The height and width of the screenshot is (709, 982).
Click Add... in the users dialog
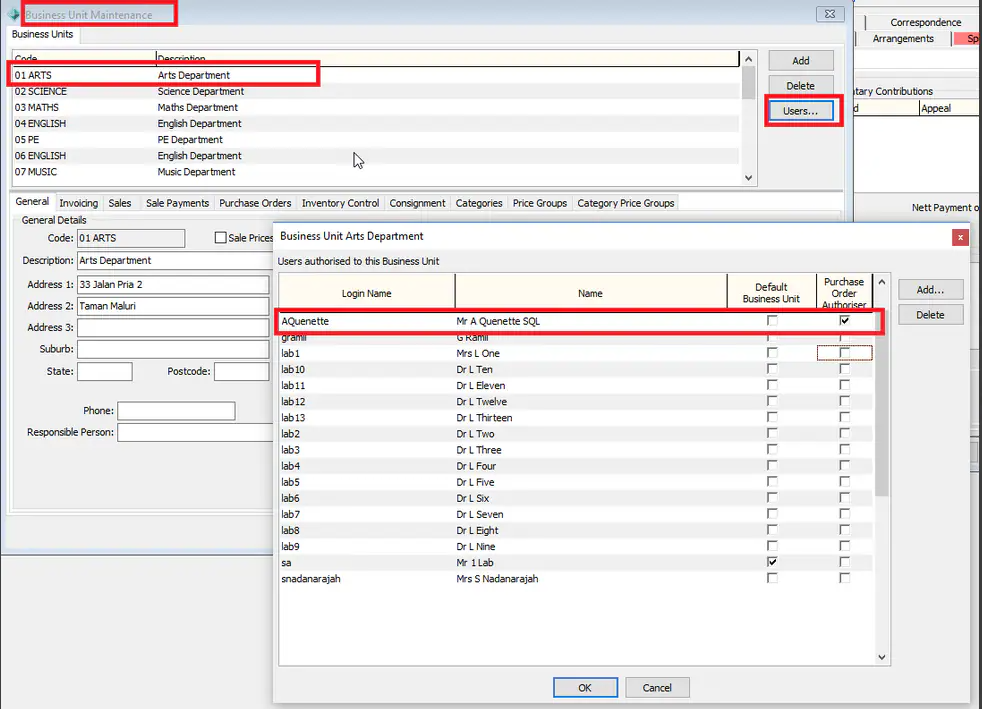click(x=930, y=290)
